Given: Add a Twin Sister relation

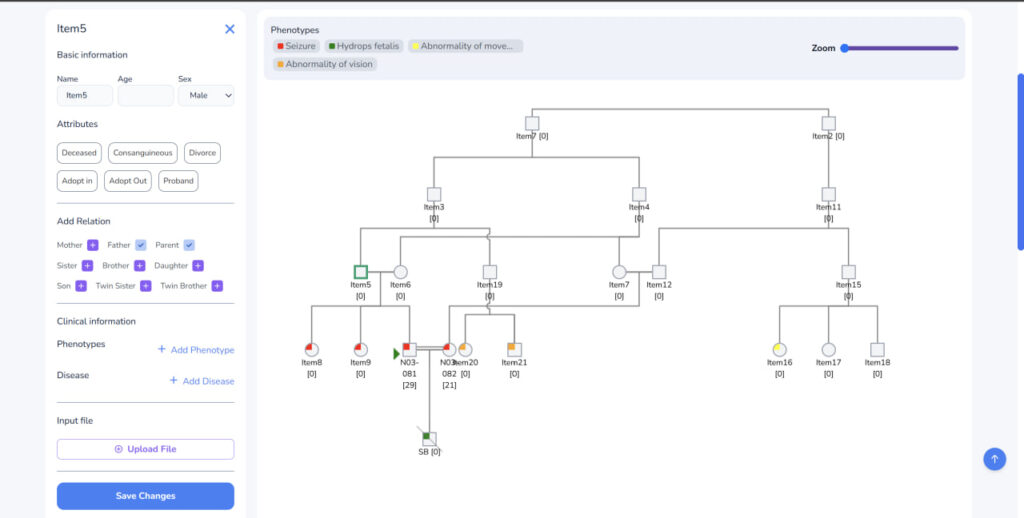Looking at the screenshot, I should click(x=146, y=286).
